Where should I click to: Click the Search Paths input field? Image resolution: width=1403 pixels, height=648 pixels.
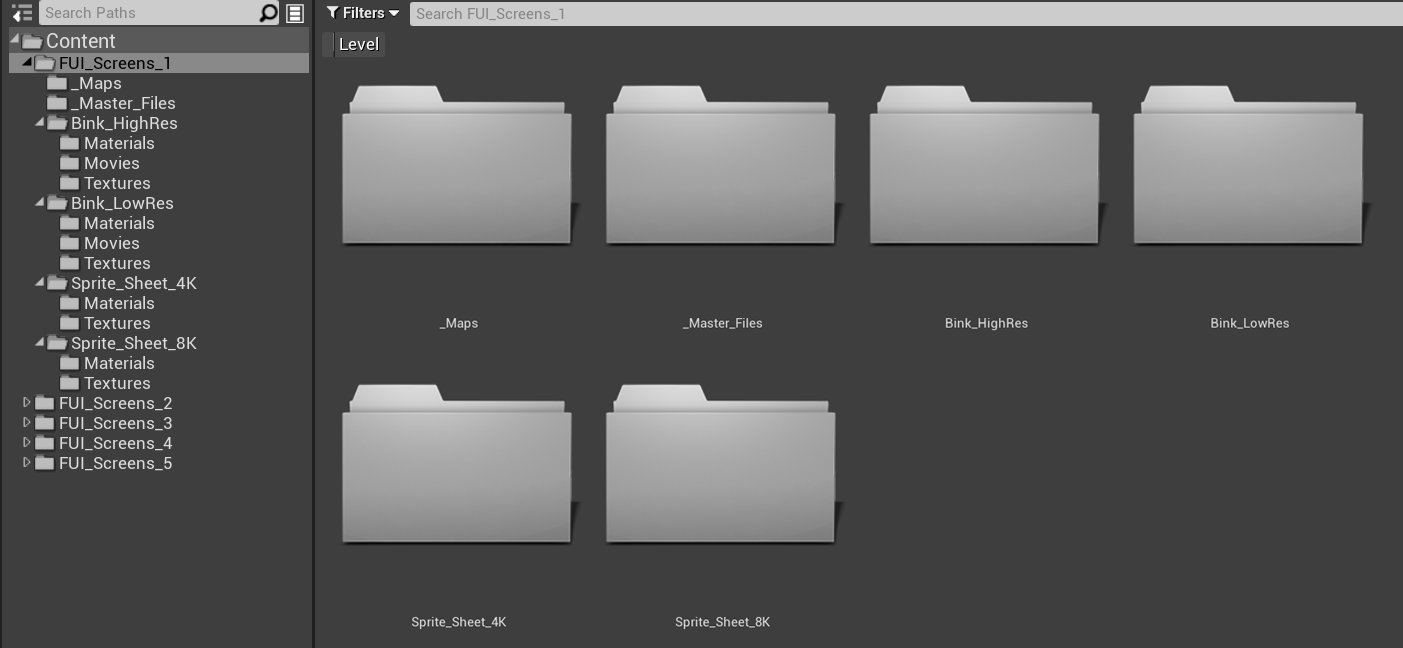click(148, 13)
